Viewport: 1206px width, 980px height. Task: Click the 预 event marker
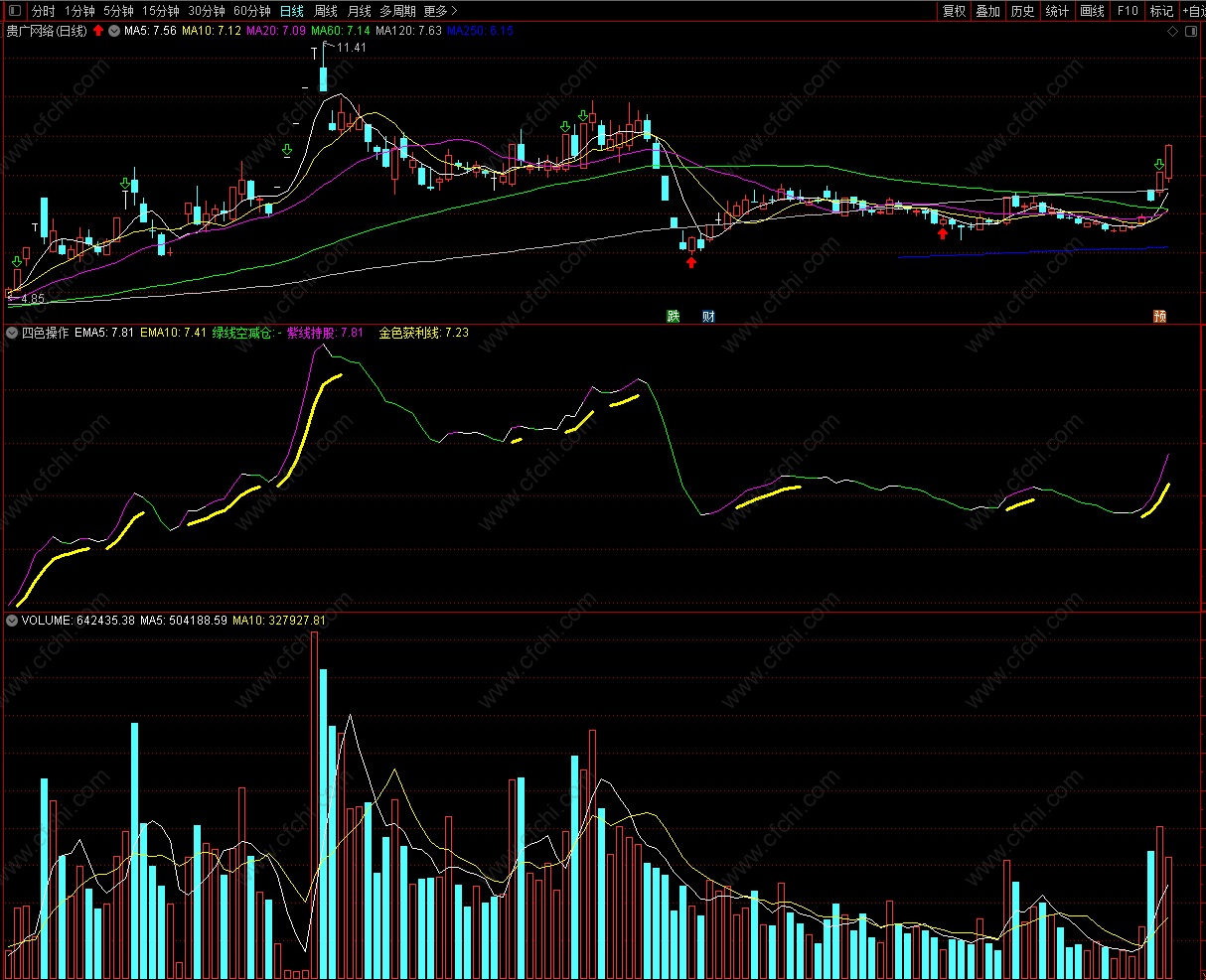tap(1159, 316)
